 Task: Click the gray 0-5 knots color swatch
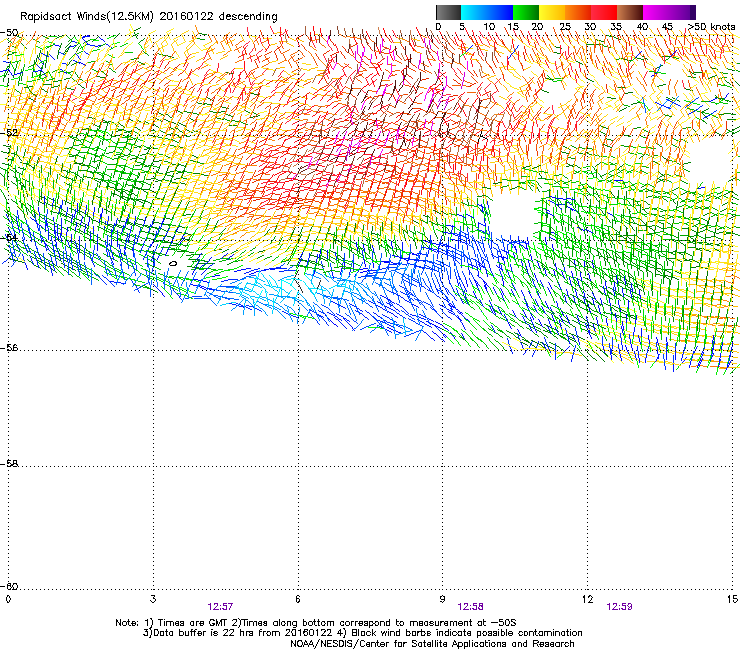pos(448,12)
